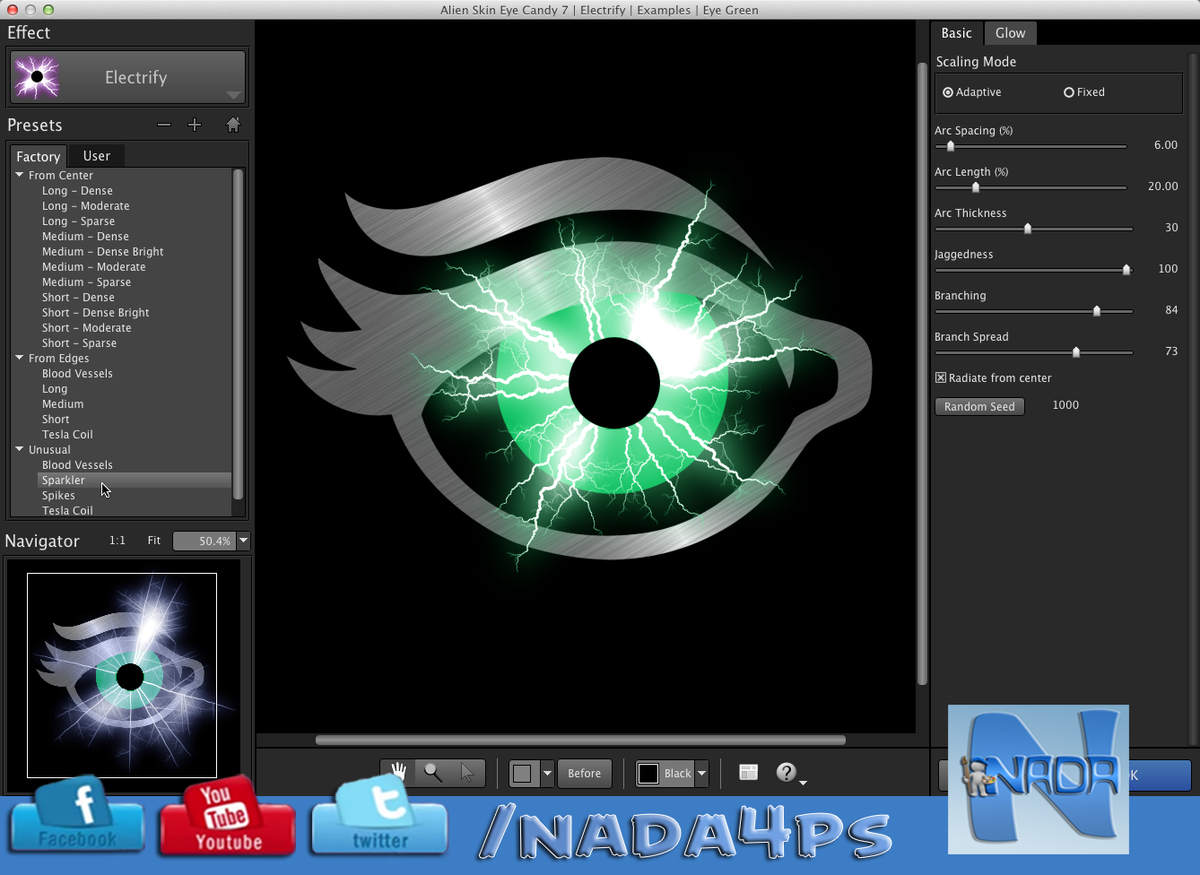The height and width of the screenshot is (875, 1200).
Task: Click the home icon in Presets
Action: point(233,125)
